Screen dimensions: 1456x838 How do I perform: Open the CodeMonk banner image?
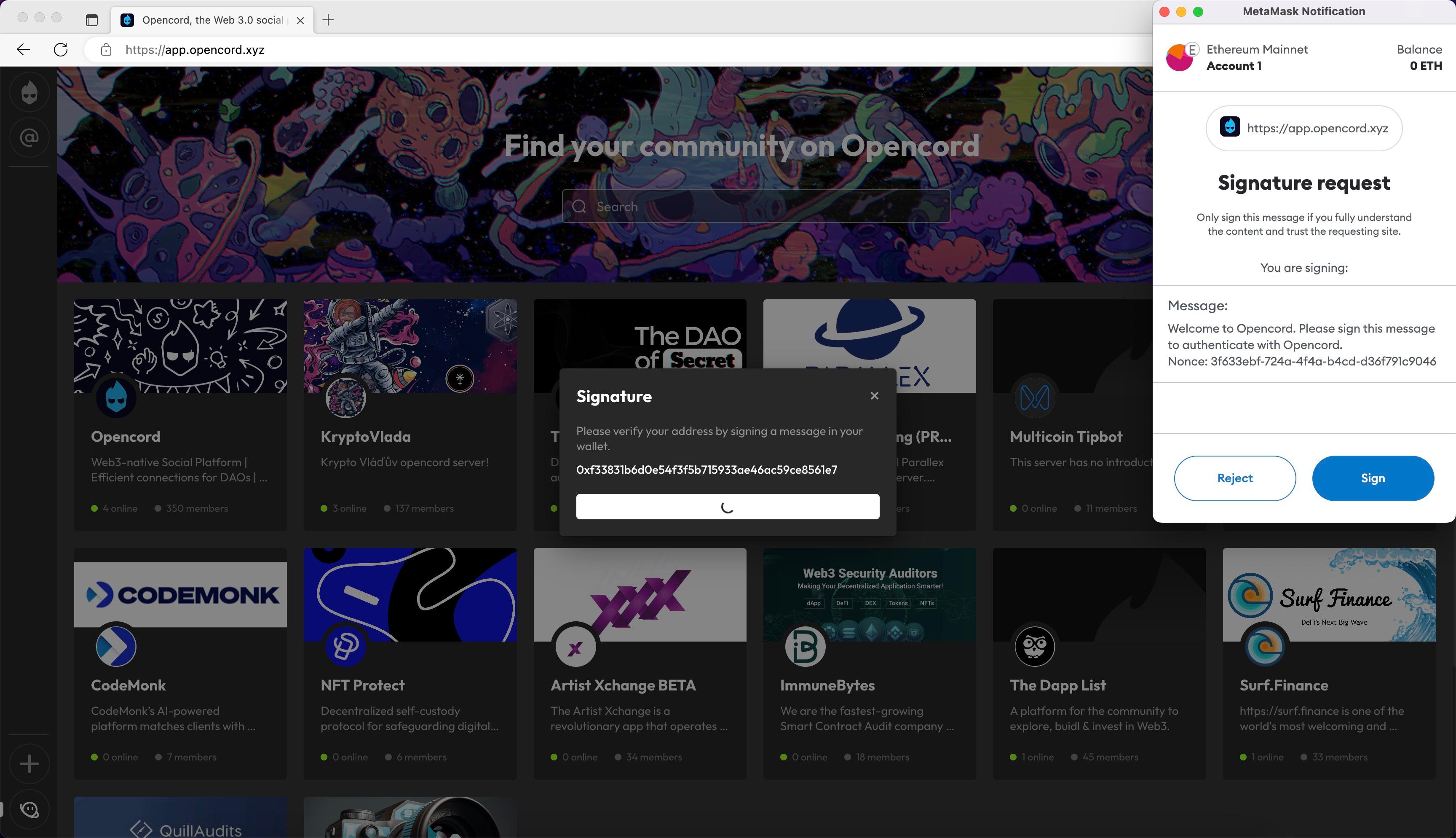[181, 594]
